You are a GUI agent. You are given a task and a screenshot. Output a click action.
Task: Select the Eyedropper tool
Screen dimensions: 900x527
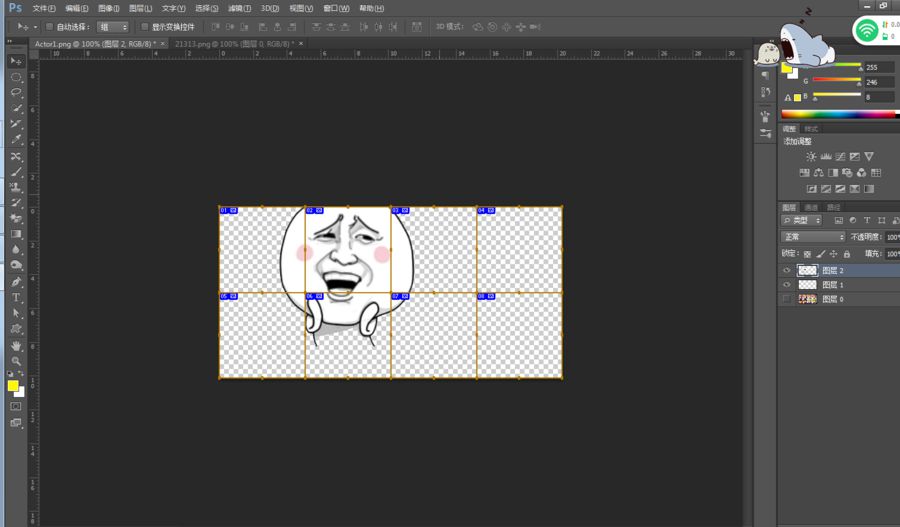(15, 140)
